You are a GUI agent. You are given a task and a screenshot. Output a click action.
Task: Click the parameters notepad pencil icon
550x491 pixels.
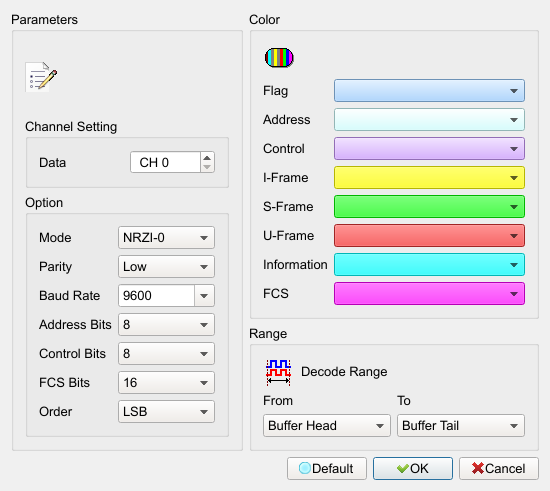[41, 77]
